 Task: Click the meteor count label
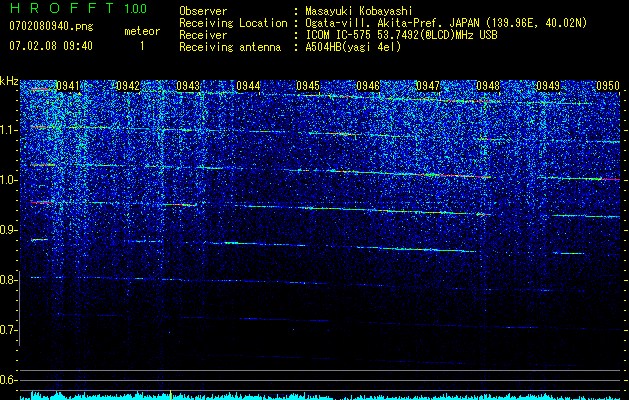142,31
